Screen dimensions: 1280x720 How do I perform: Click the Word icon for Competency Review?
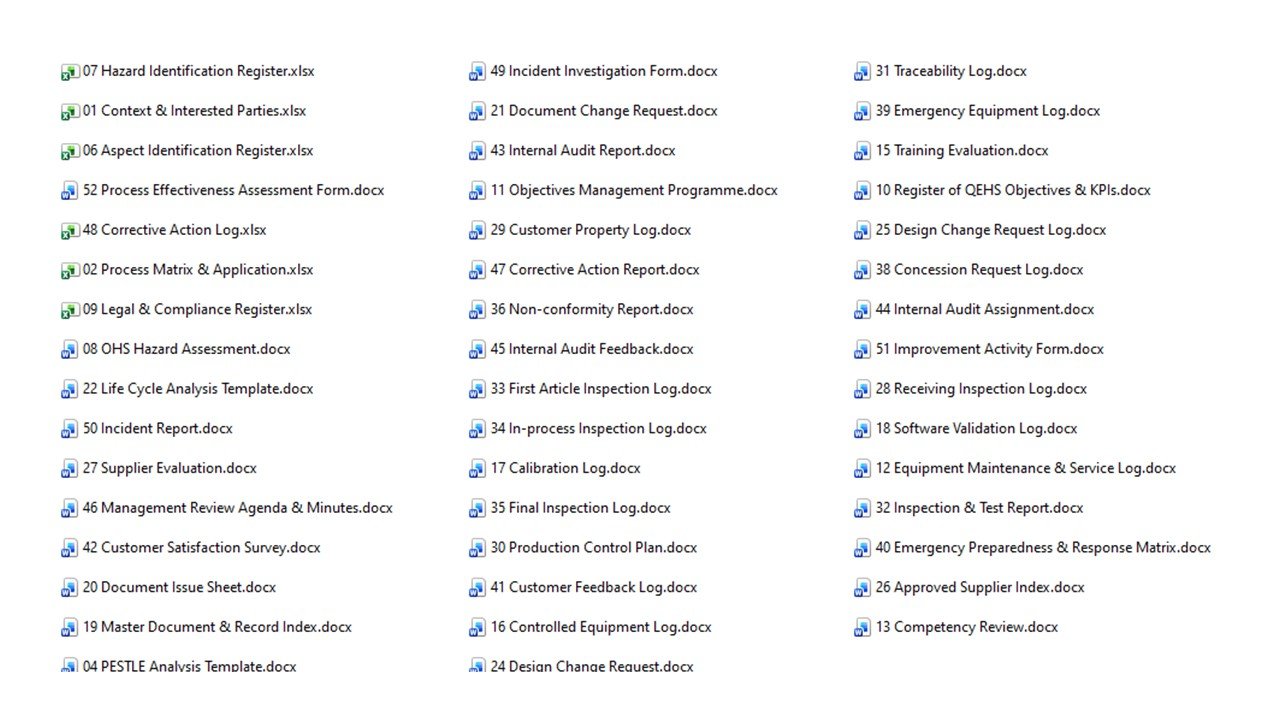click(x=862, y=628)
